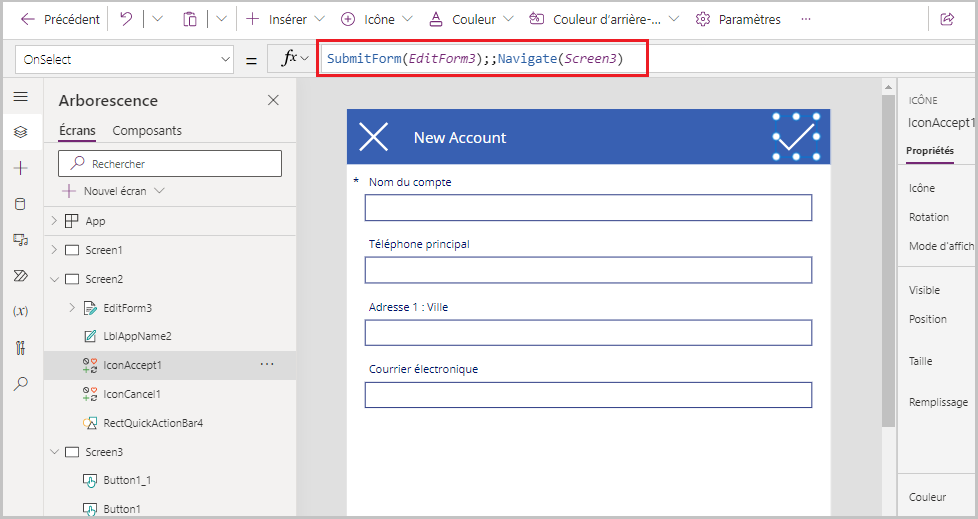Click the Adresse 1 : Ville input field
The image size is (978, 519).
tap(588, 332)
